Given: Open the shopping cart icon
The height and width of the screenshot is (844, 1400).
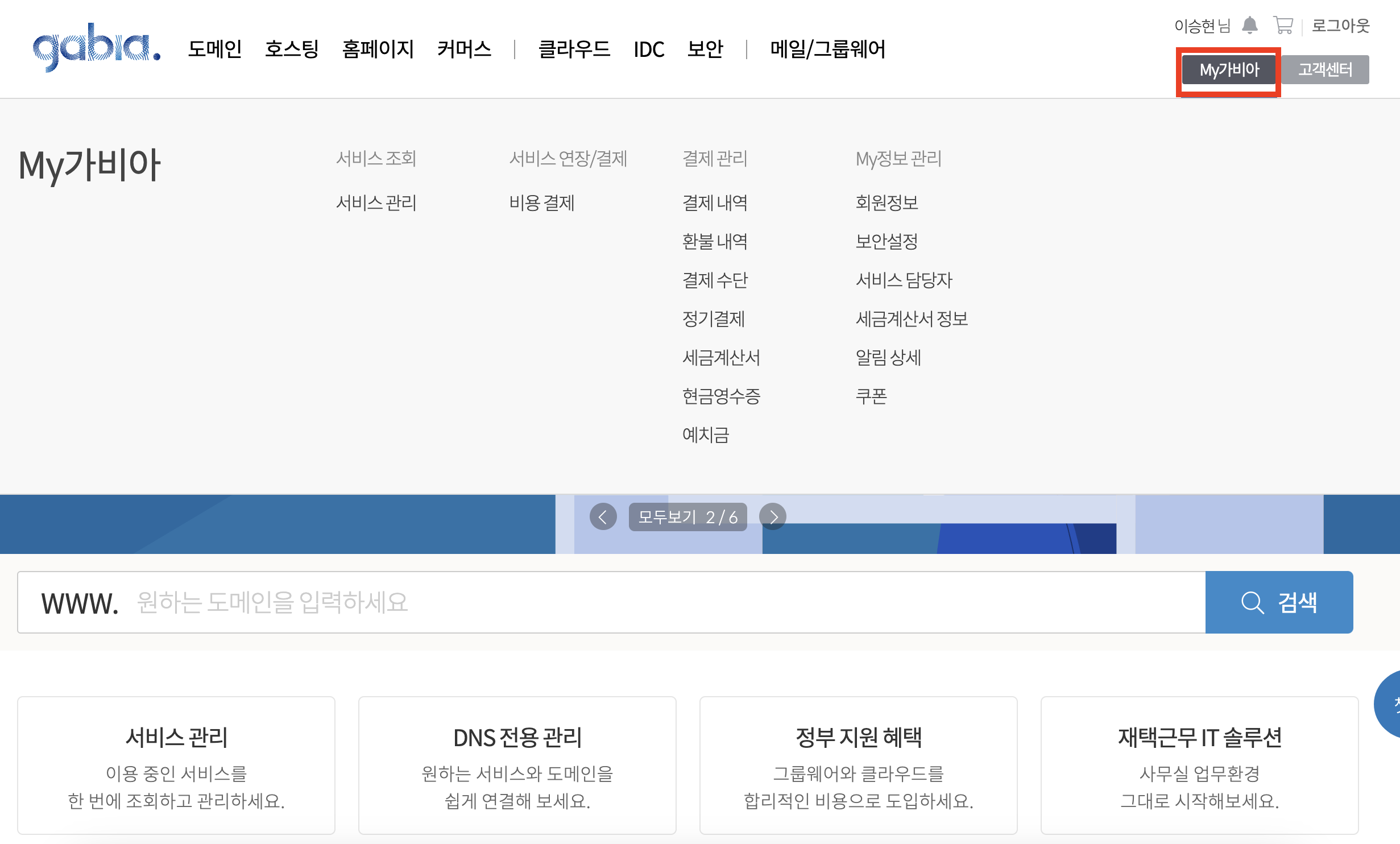Looking at the screenshot, I should pyautogui.click(x=1283, y=26).
